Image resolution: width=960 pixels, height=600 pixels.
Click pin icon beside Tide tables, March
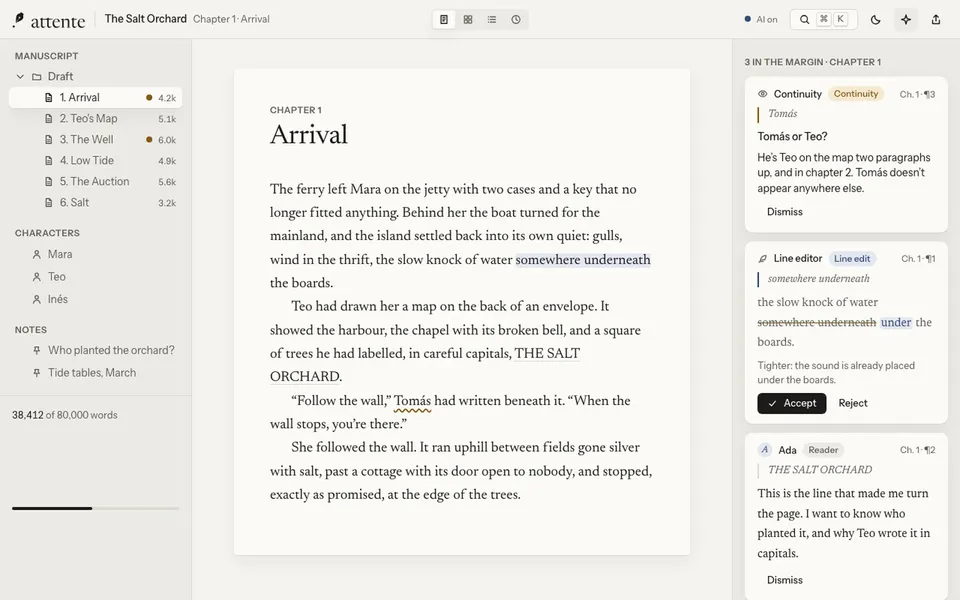coord(37,373)
